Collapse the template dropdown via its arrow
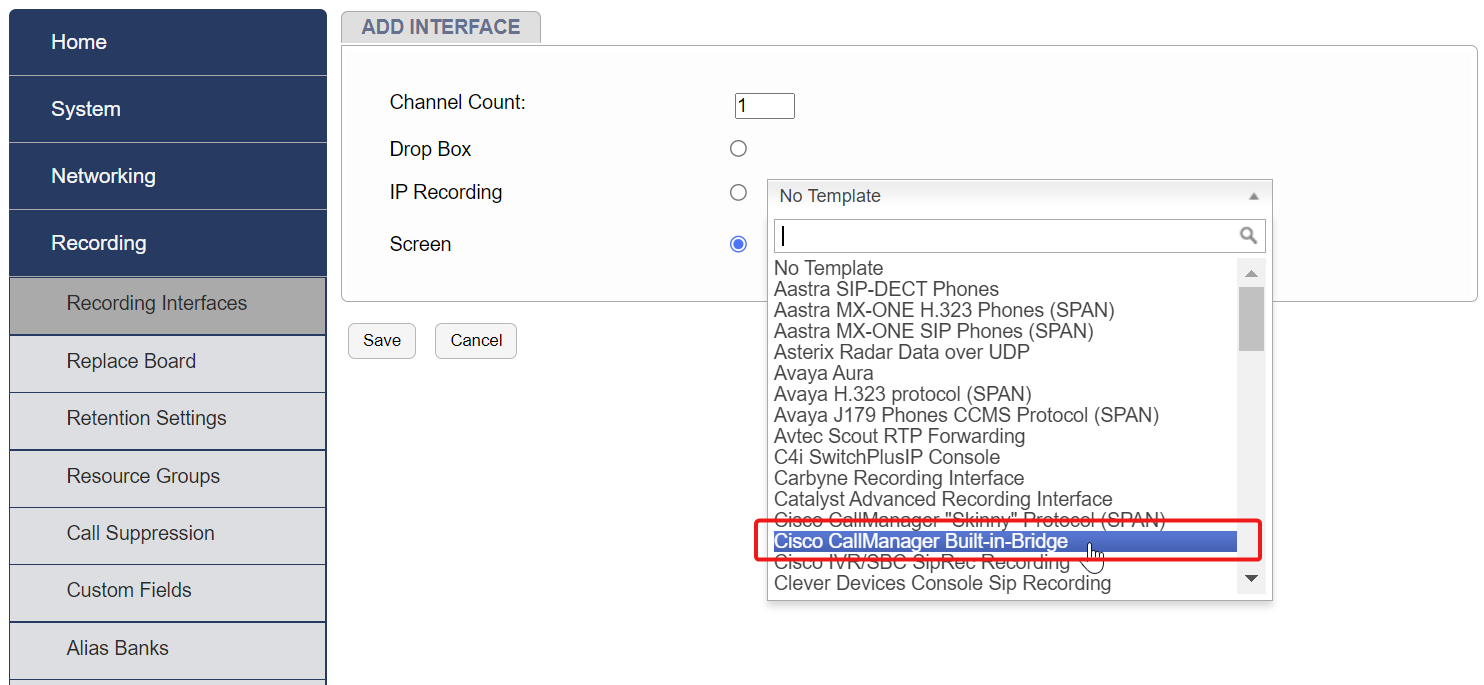 click(1253, 195)
